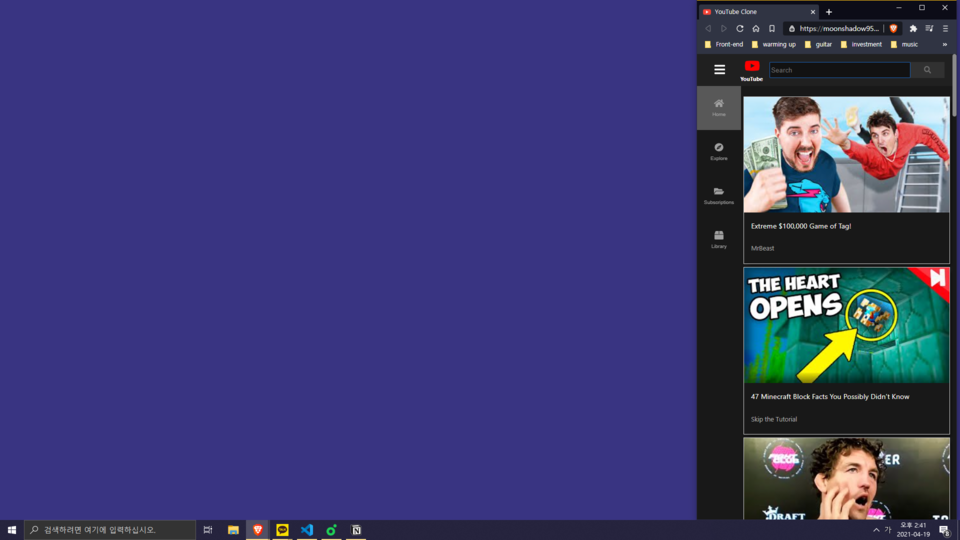Screen dimensions: 960x540
Task: Select the YouTube Clone browser tab
Action: pos(758,12)
